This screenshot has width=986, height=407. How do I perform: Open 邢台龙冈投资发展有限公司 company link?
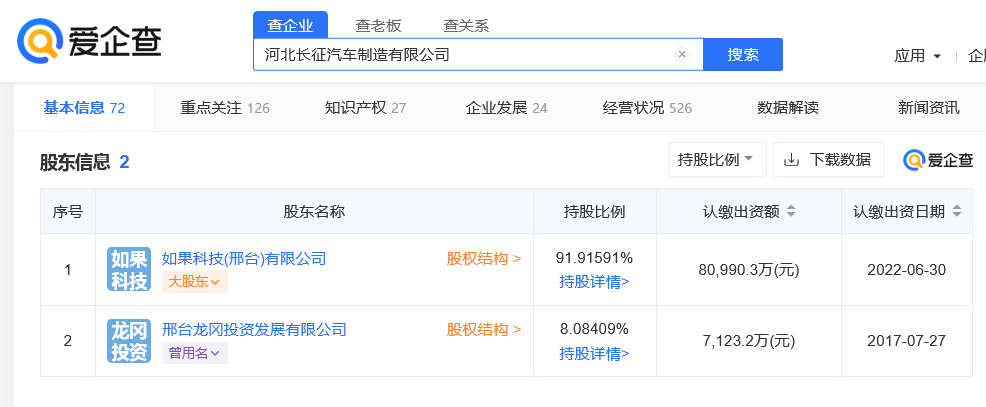pos(254,330)
